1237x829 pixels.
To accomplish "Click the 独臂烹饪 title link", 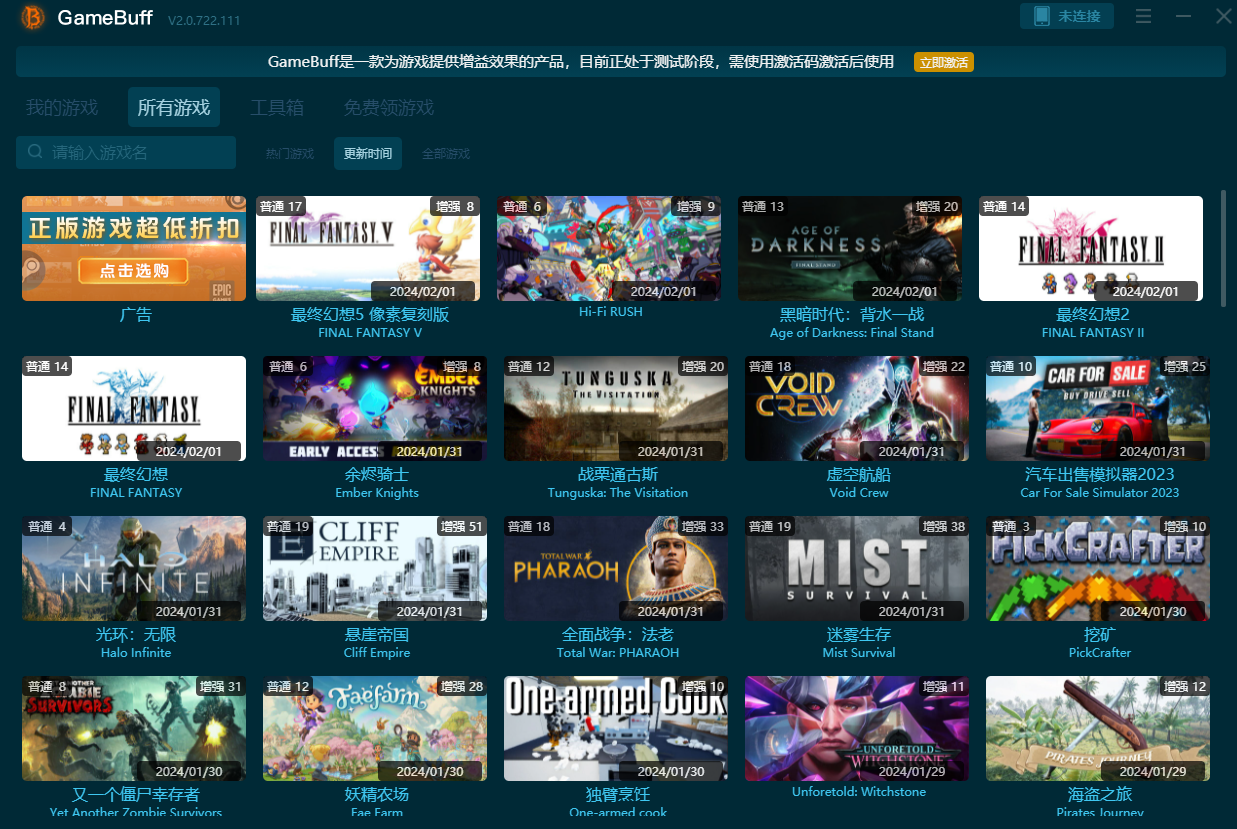I will click(618, 794).
